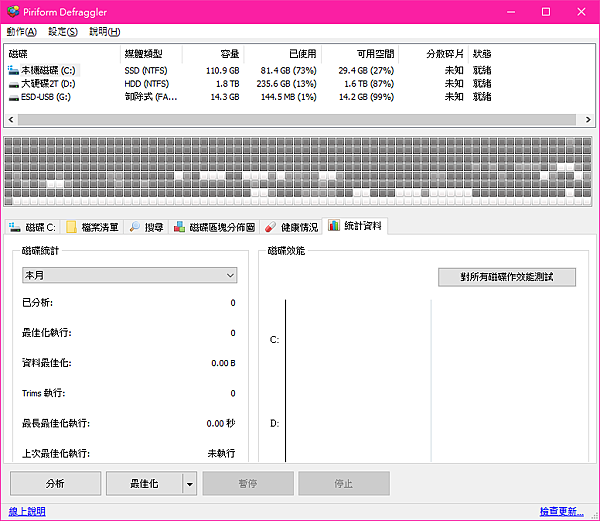Click the drive list left scroll arrow
This screenshot has height=521, width=600.
pyautogui.click(x=11, y=120)
